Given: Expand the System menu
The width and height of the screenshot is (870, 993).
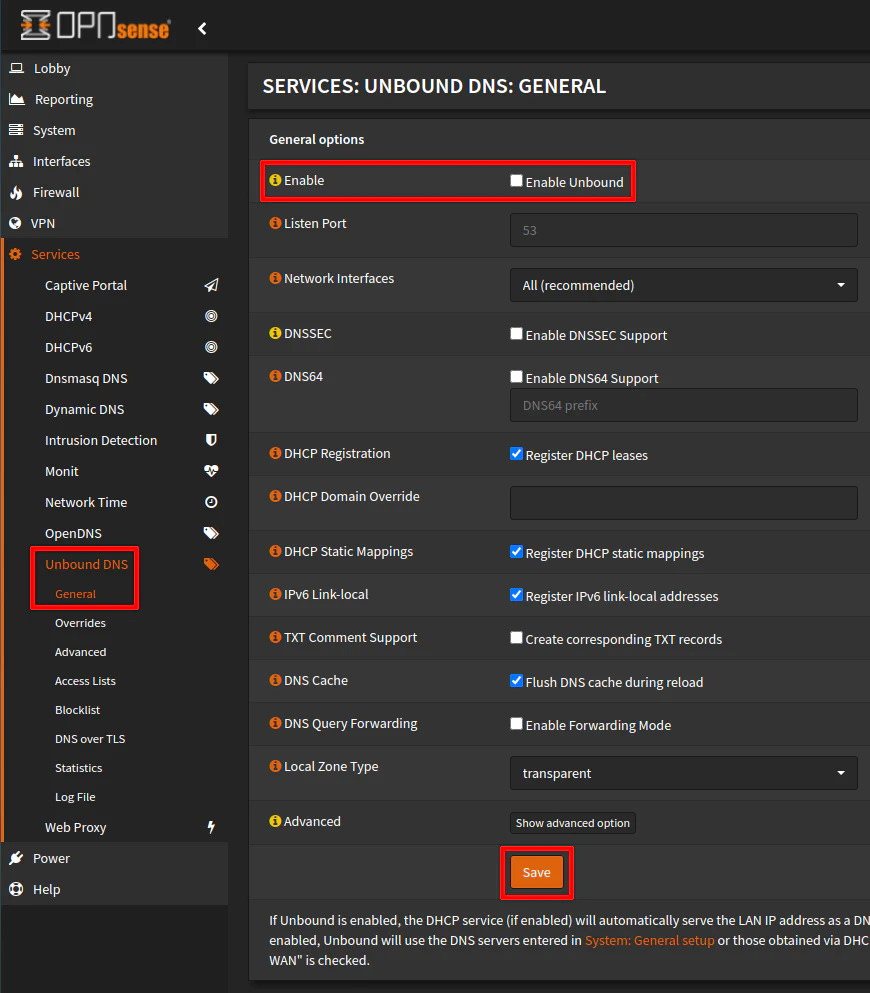Looking at the screenshot, I should [x=114, y=130].
